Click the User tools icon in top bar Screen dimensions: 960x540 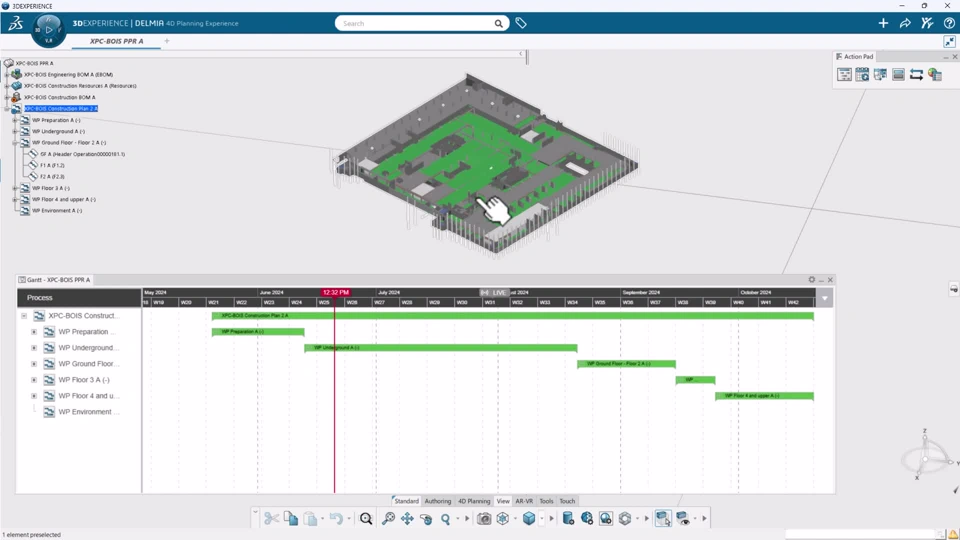point(927,23)
